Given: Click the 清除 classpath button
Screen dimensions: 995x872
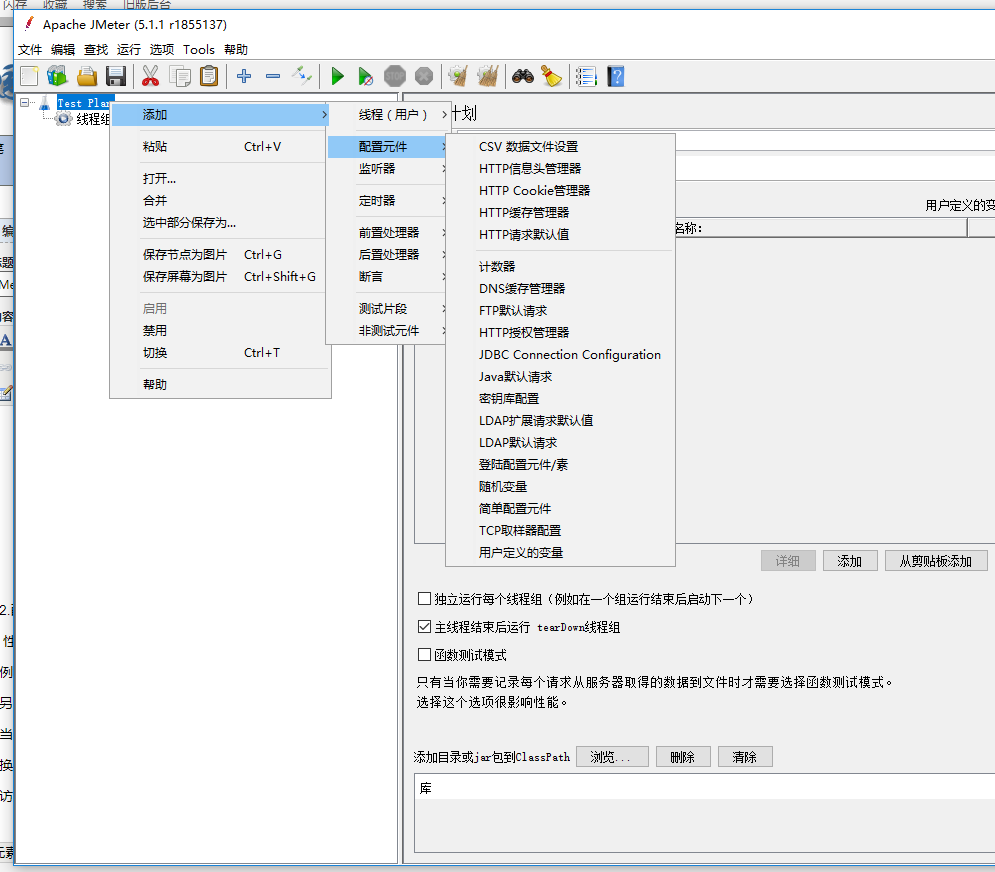Looking at the screenshot, I should point(745,756).
